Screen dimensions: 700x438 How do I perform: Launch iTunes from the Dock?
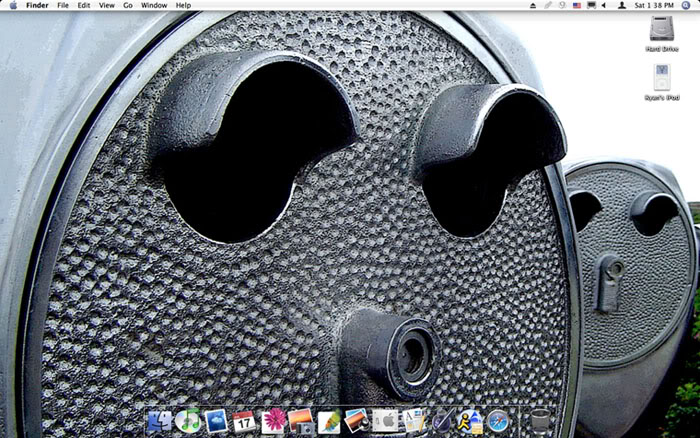pyautogui.click(x=188, y=421)
